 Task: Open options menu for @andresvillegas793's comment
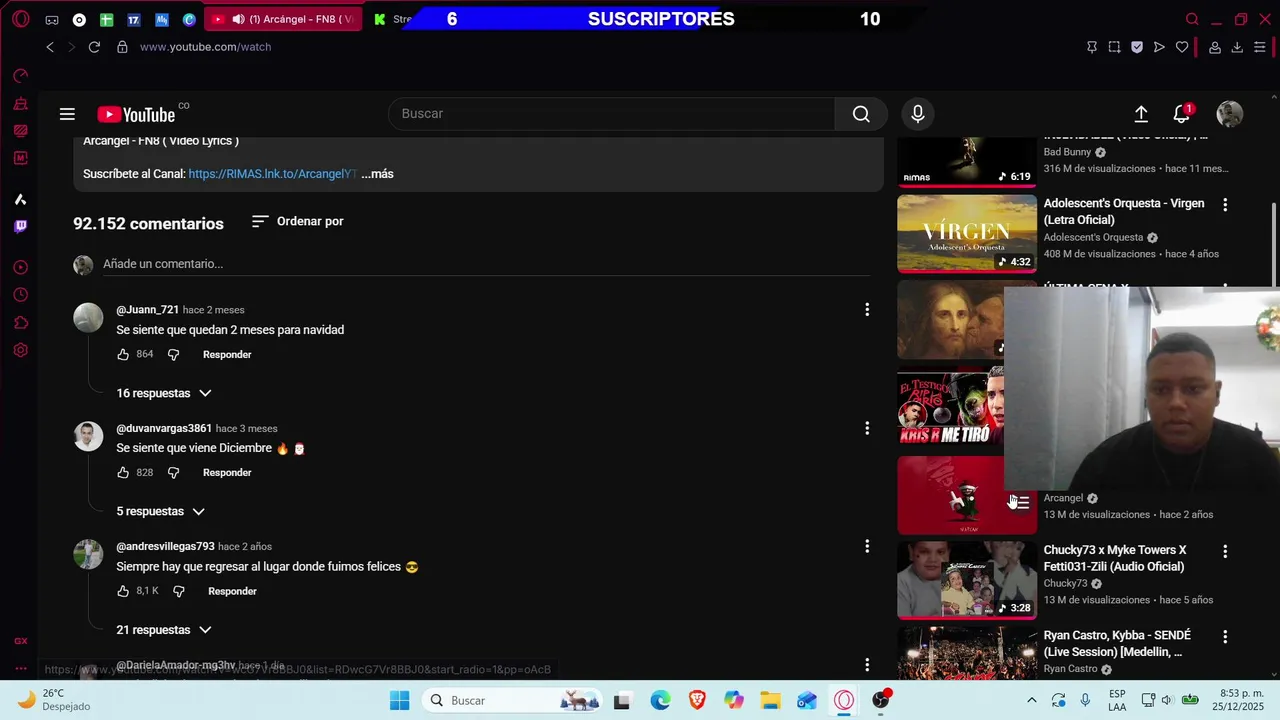[x=867, y=546]
